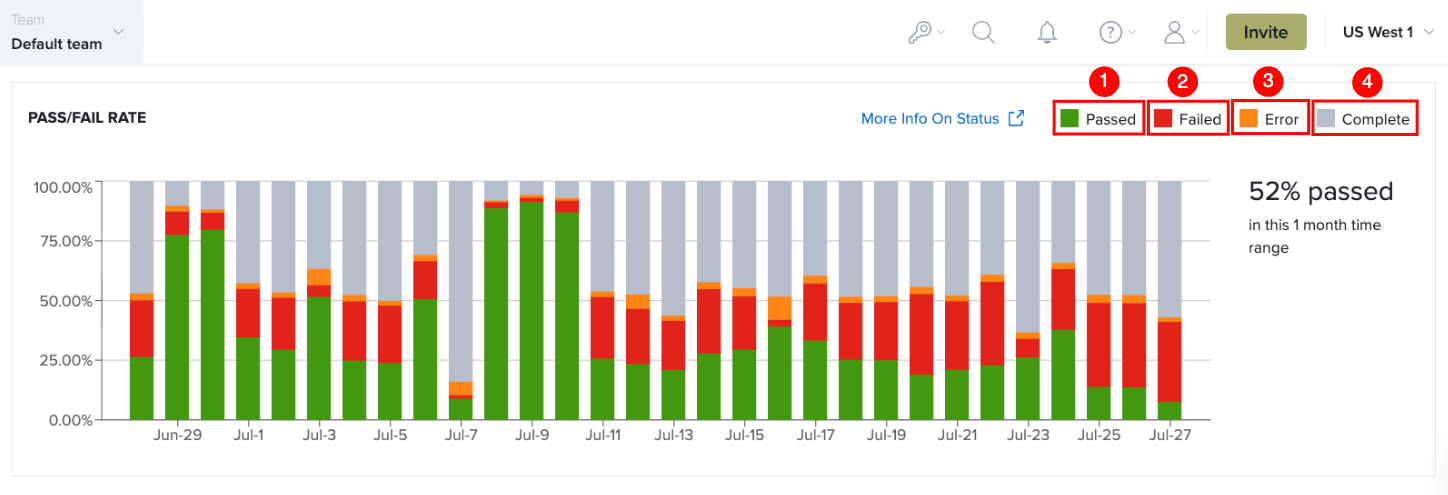Click the search magnifier icon
Screen dimensions: 1448x495
pos(983,32)
